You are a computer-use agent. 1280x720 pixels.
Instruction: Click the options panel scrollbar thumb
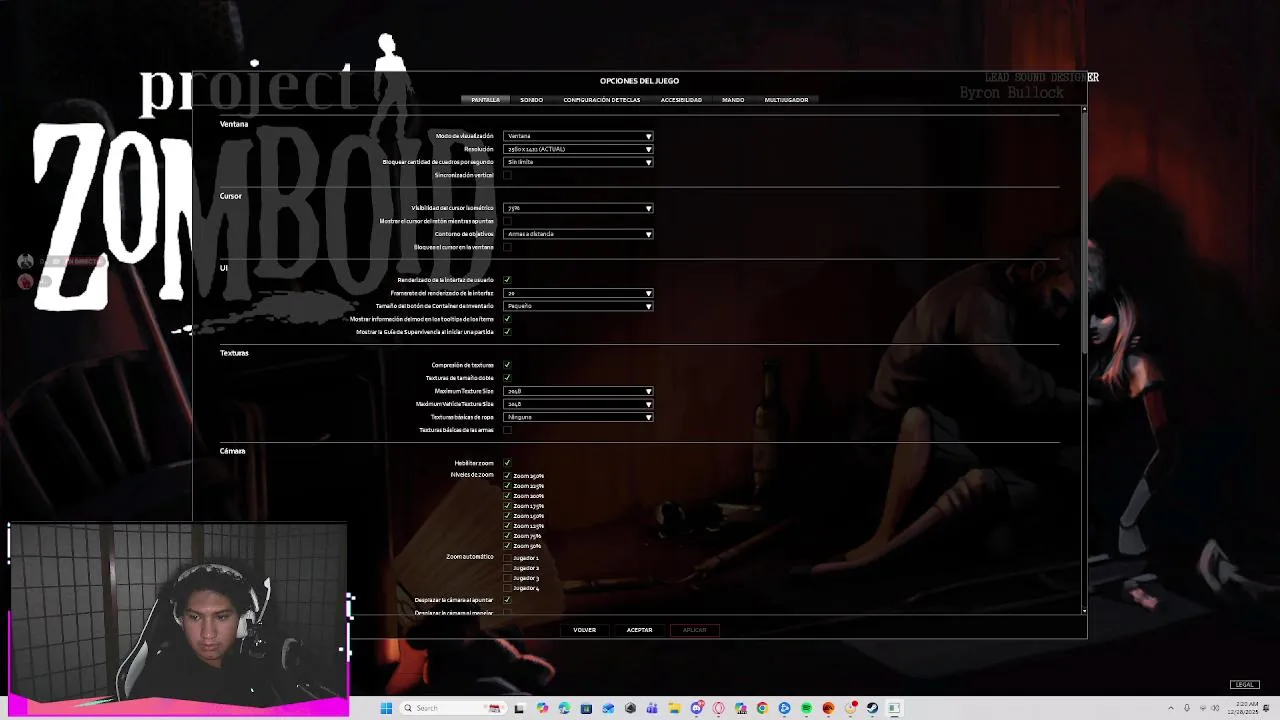[1085, 233]
